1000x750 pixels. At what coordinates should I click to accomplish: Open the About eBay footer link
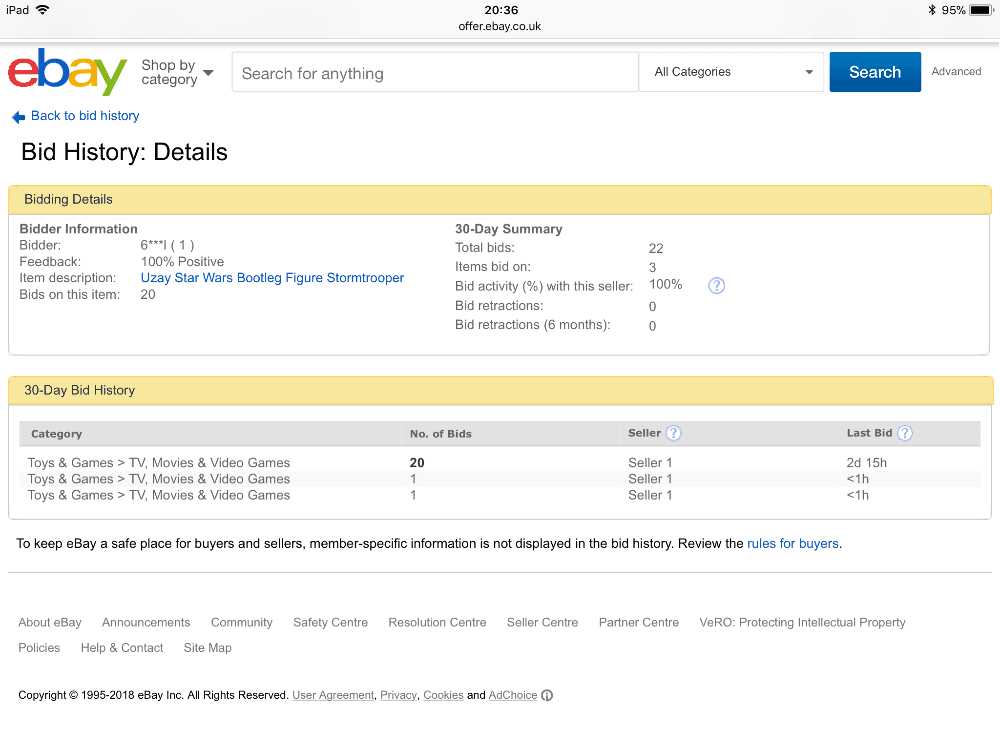coord(50,622)
